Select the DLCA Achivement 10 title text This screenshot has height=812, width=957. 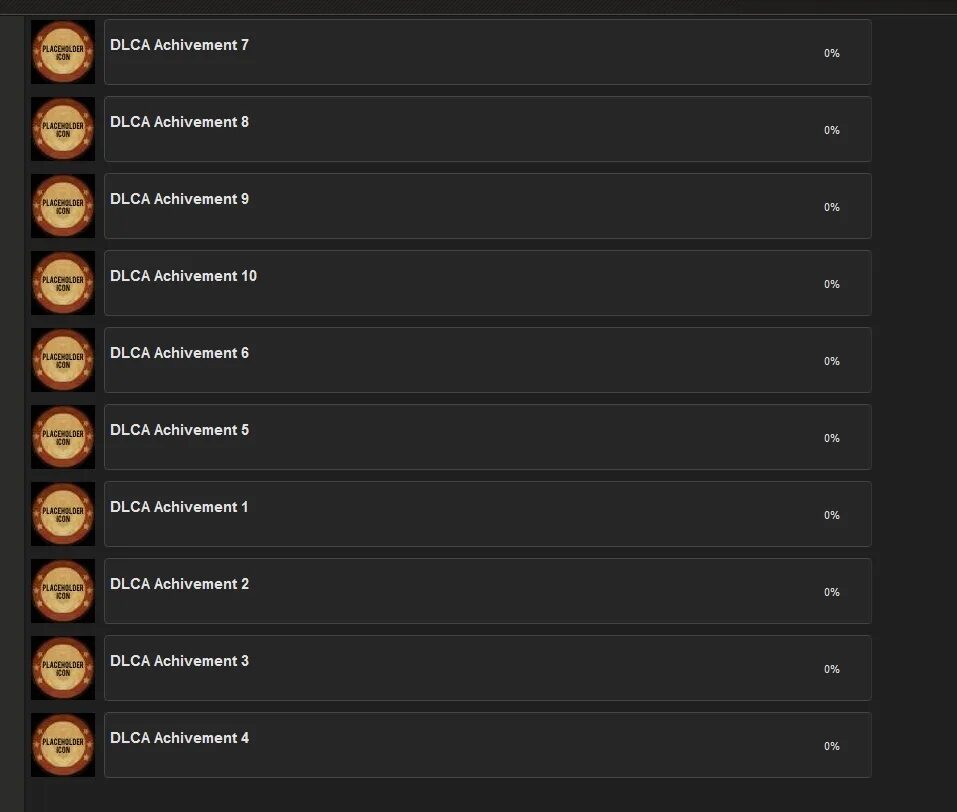click(x=184, y=276)
